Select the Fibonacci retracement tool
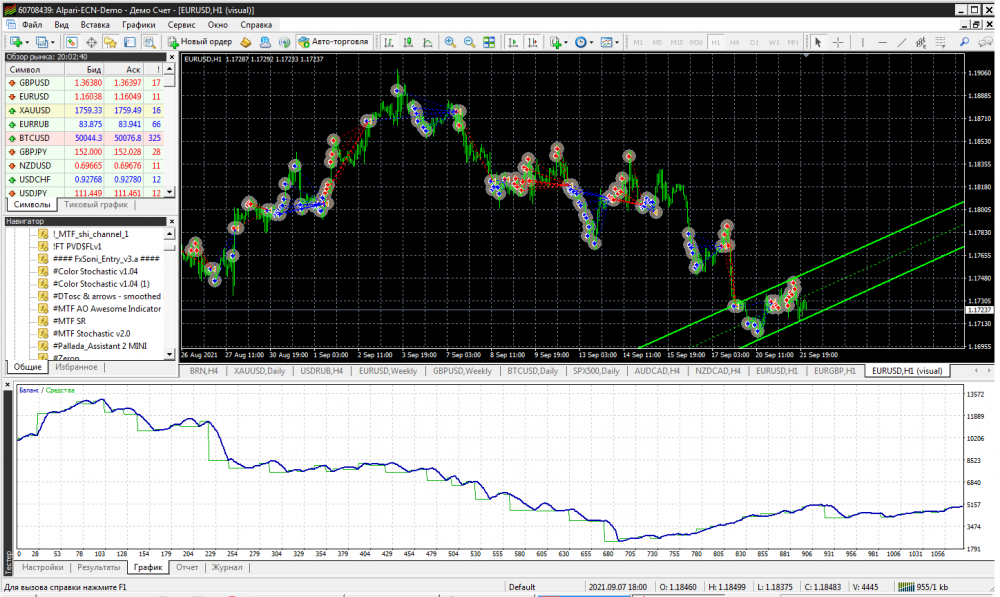The image size is (1000, 597). pyautogui.click(x=941, y=42)
